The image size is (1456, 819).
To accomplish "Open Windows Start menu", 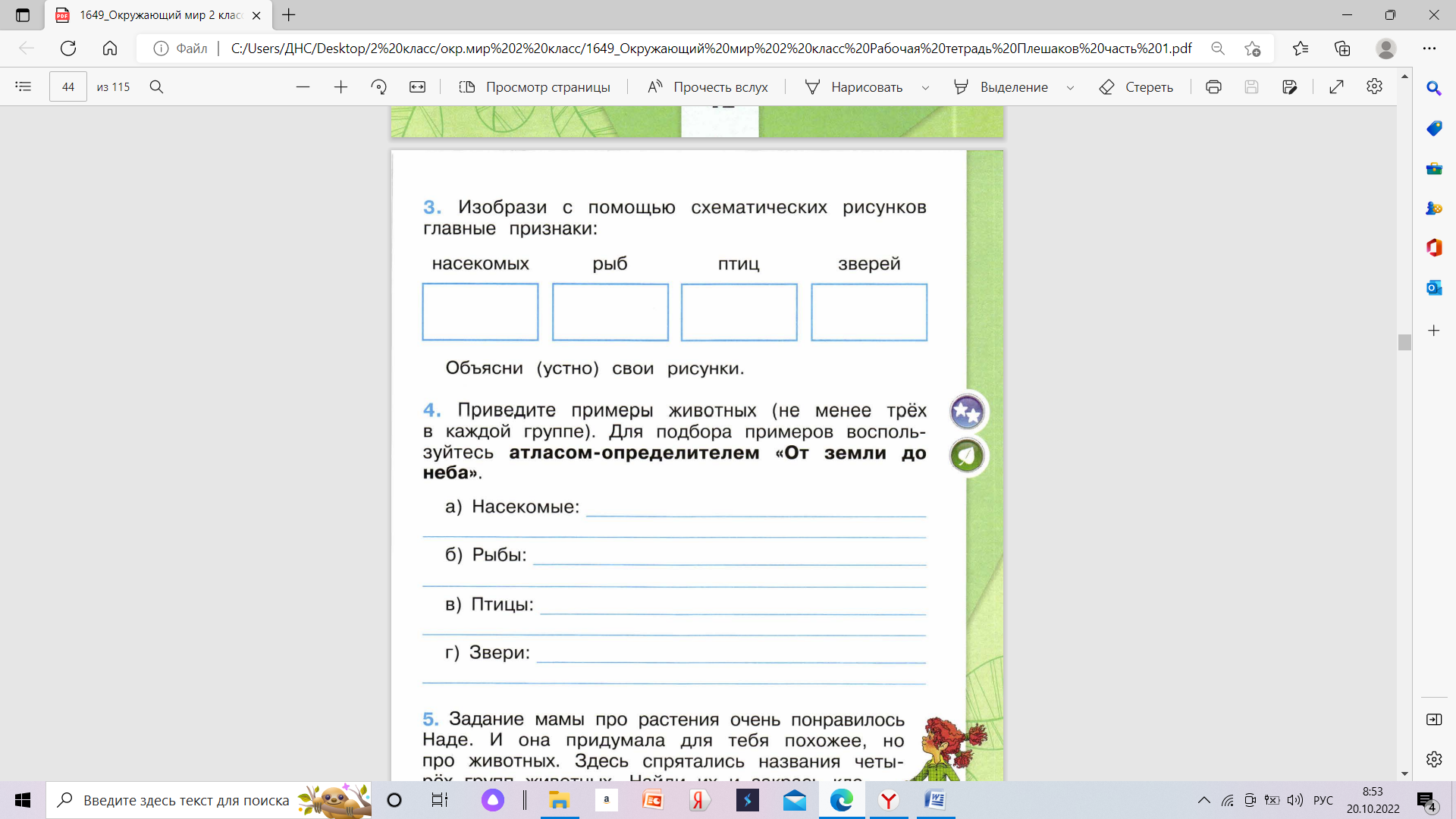I will (x=23, y=800).
